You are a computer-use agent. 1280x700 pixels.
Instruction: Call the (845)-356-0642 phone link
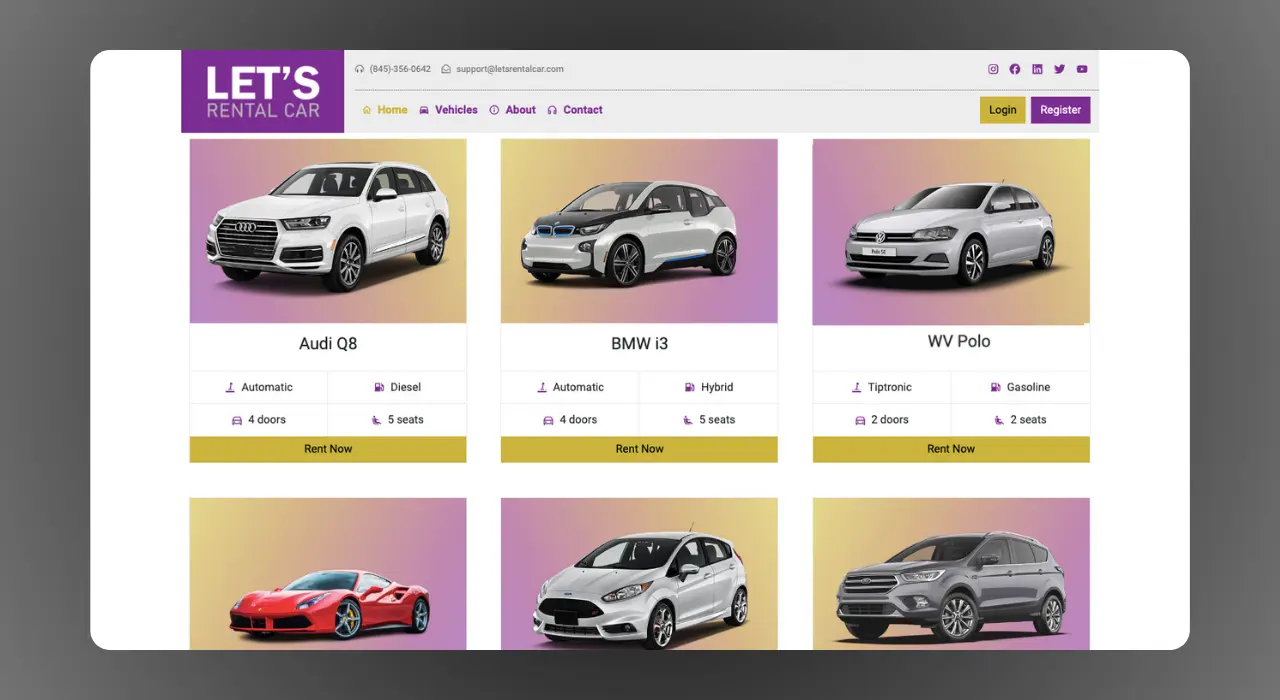(x=400, y=69)
